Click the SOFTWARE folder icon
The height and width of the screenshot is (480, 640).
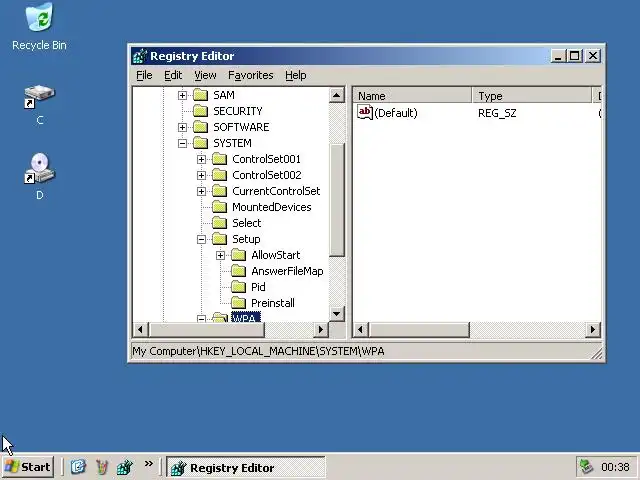pyautogui.click(x=200, y=127)
